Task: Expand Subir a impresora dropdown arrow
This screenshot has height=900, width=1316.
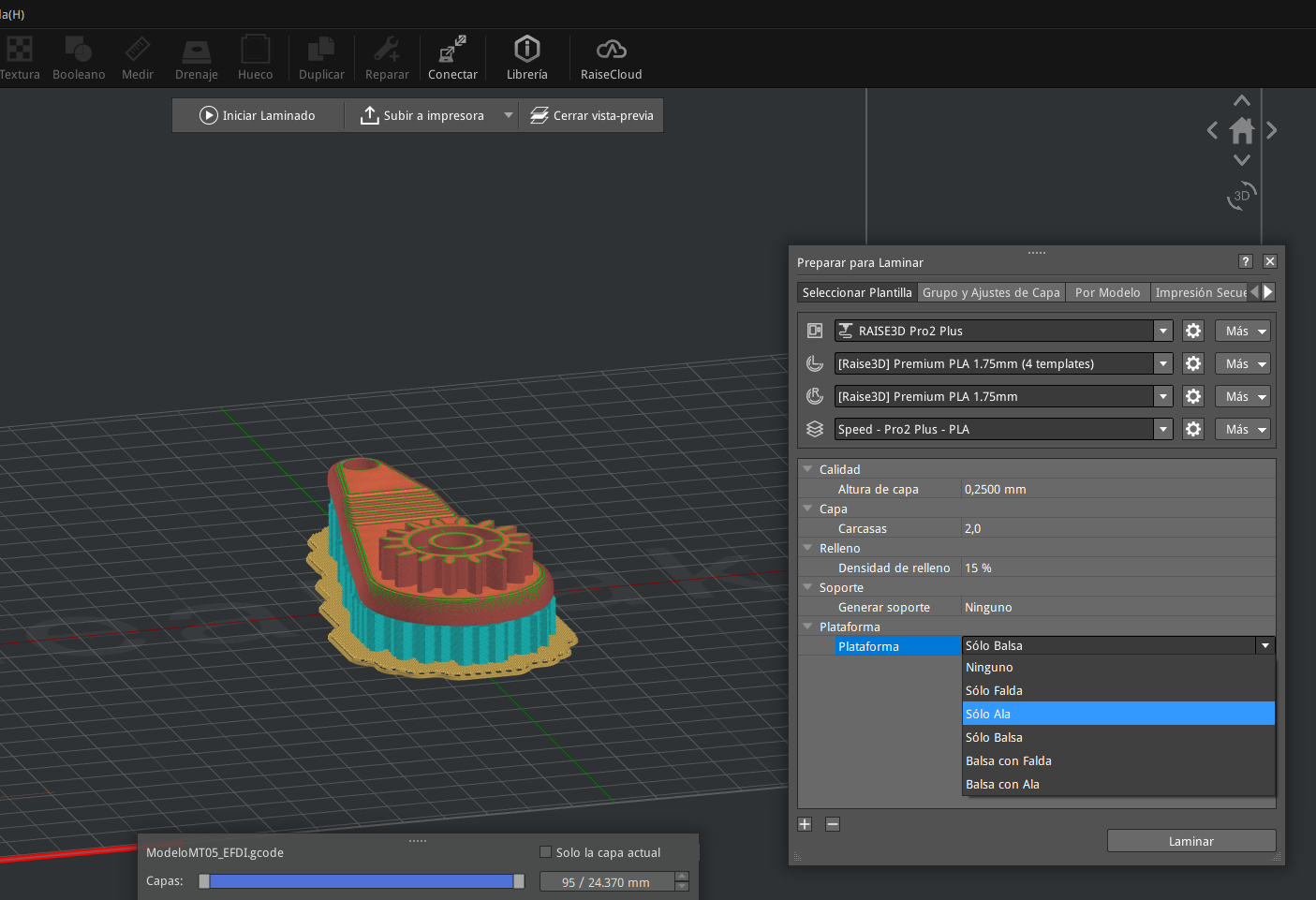Action: pos(509,115)
